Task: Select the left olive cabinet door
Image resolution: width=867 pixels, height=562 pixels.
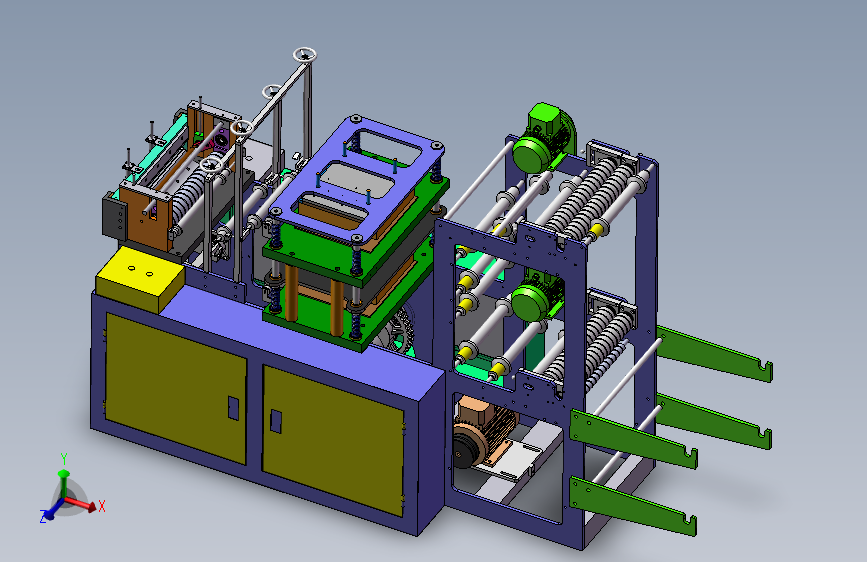Action: tap(176, 389)
